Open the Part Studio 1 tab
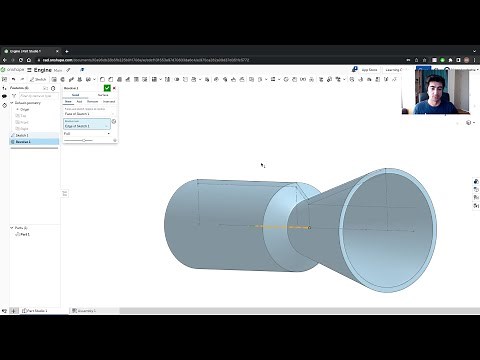This screenshot has height=360, width=480. (x=35, y=311)
